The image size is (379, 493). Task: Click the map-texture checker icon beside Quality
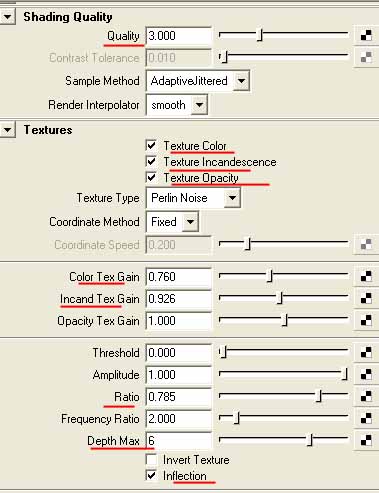[x=366, y=36]
